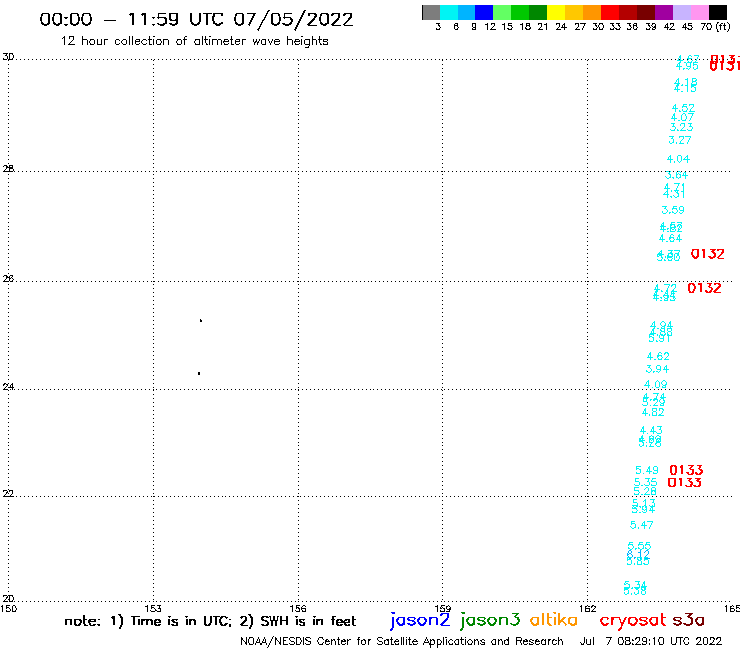Click the wave height value 5.35
740x650 pixels.
[x=646, y=482]
